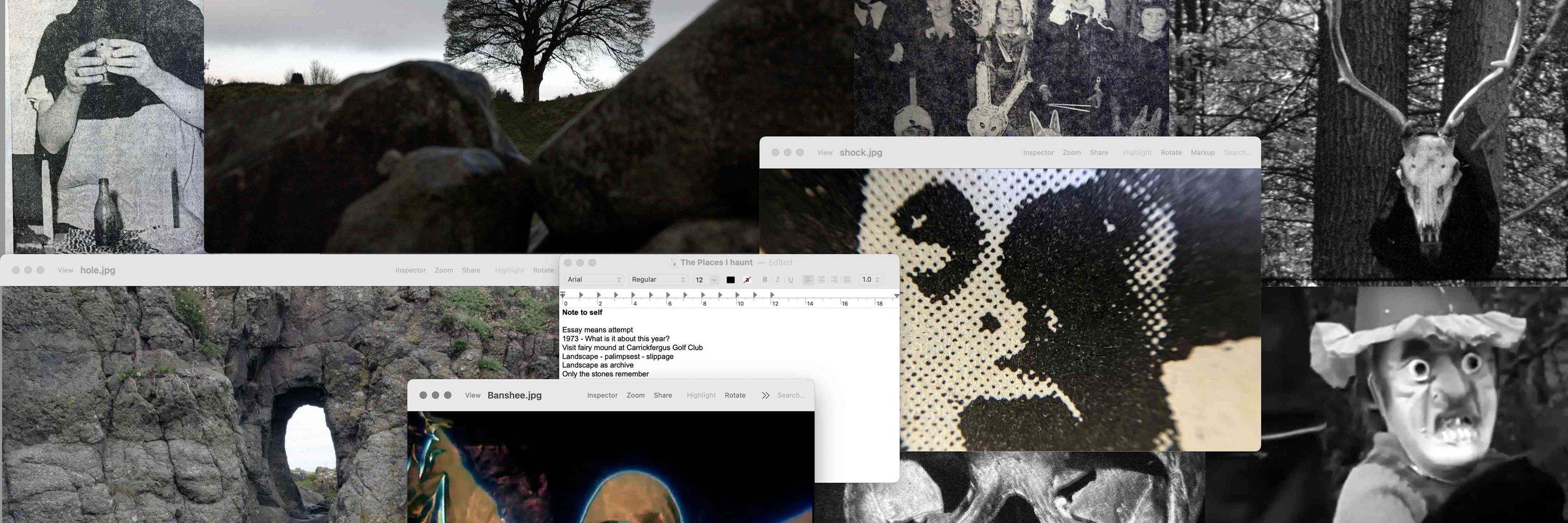Image resolution: width=1568 pixels, height=523 pixels.
Task: Open Markup tools in shock.jpg window
Action: point(1203,153)
